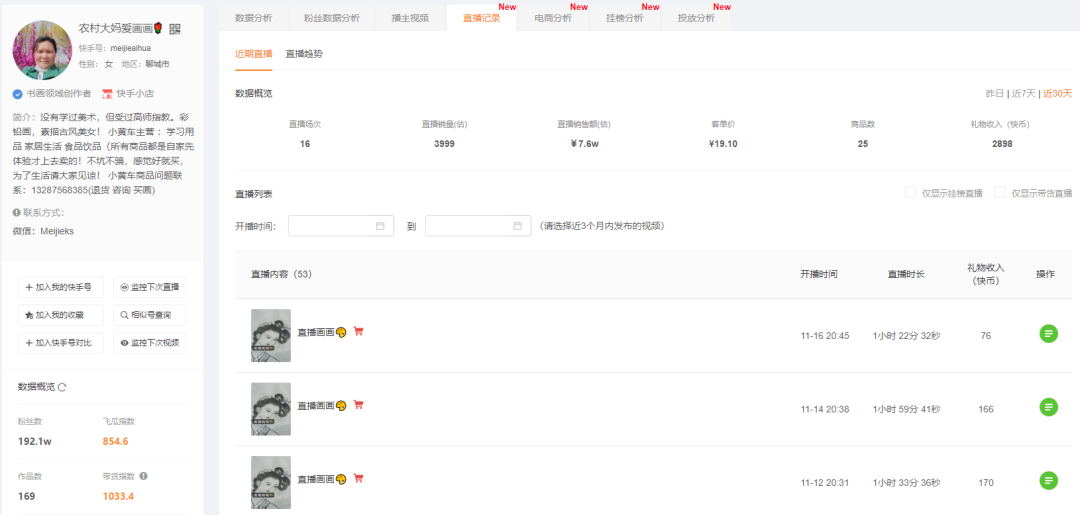Click the 带货指数 info icon

[x=143, y=476]
